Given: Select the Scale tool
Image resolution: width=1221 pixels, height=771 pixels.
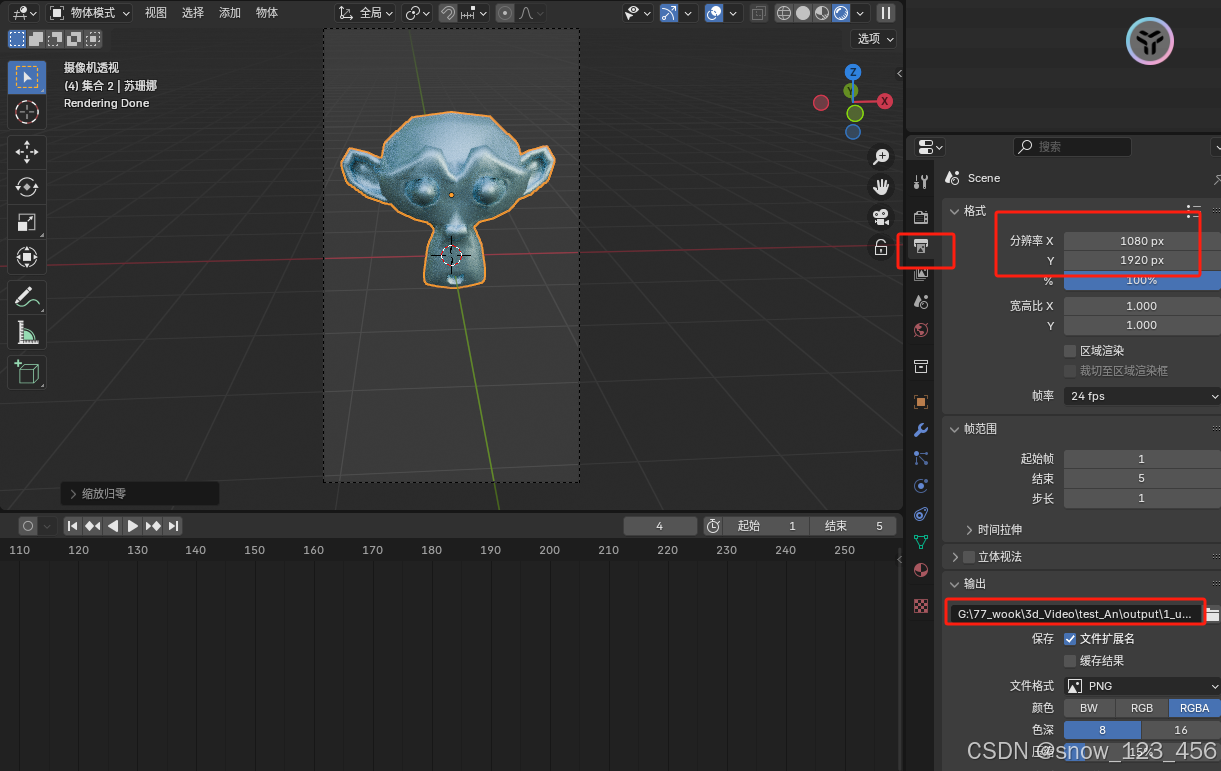Looking at the screenshot, I should pos(27,222).
